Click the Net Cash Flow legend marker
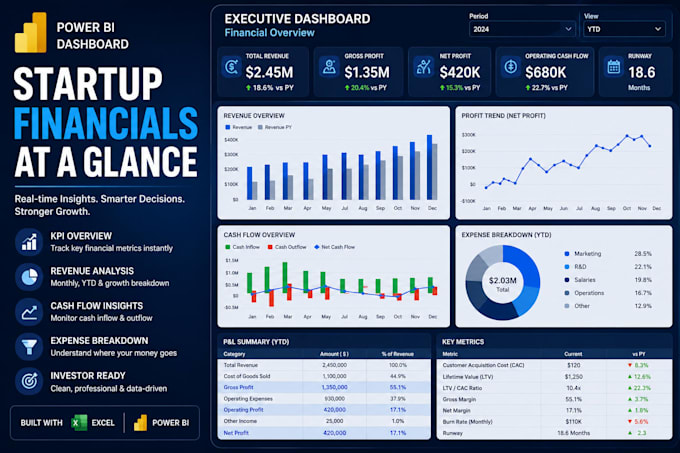Screen dimensions: 680x453 pos(317,247)
